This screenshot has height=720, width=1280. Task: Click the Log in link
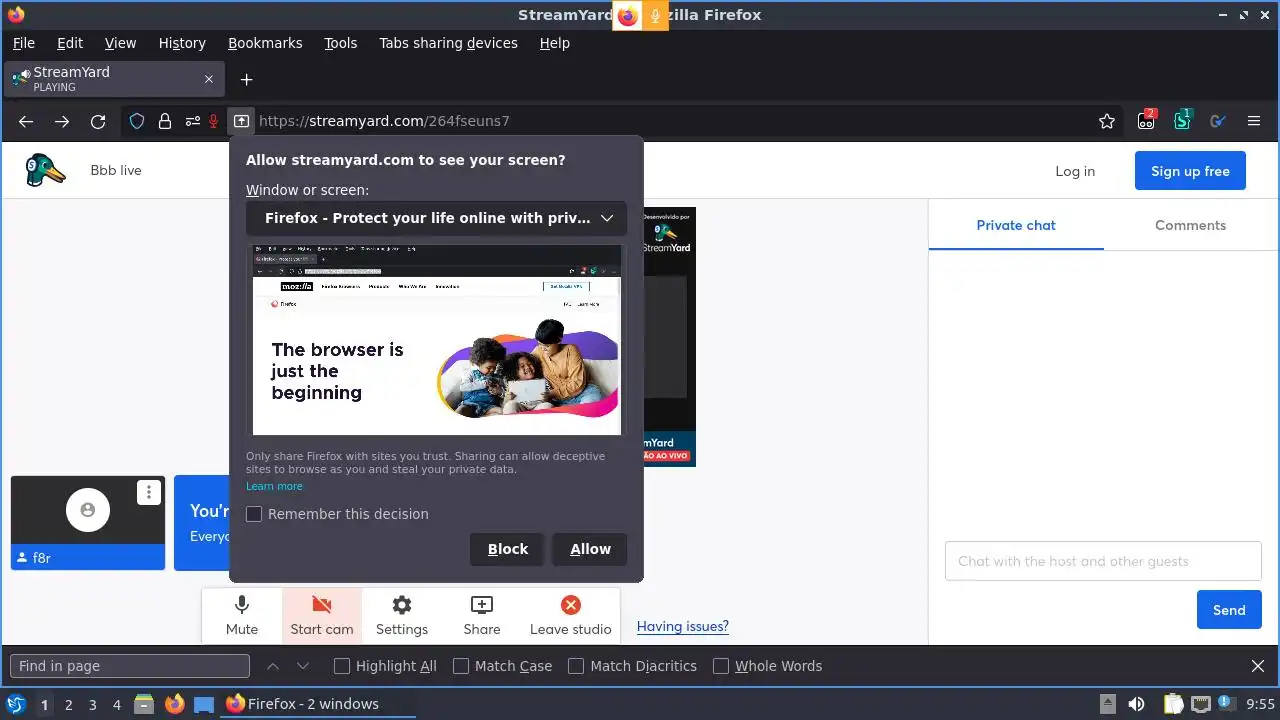tap(1075, 171)
